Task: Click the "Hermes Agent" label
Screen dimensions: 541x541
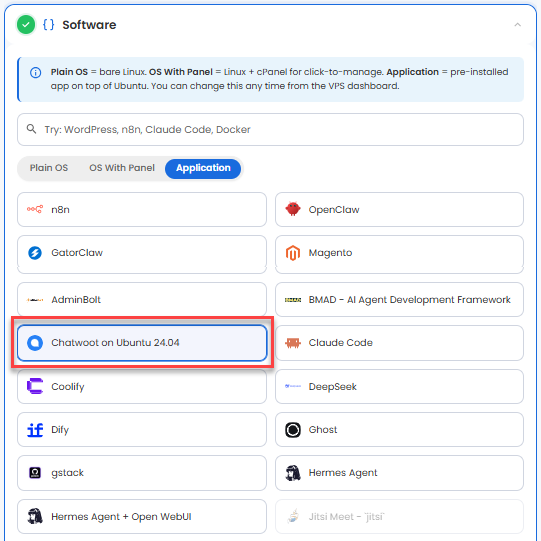Action: point(343,473)
